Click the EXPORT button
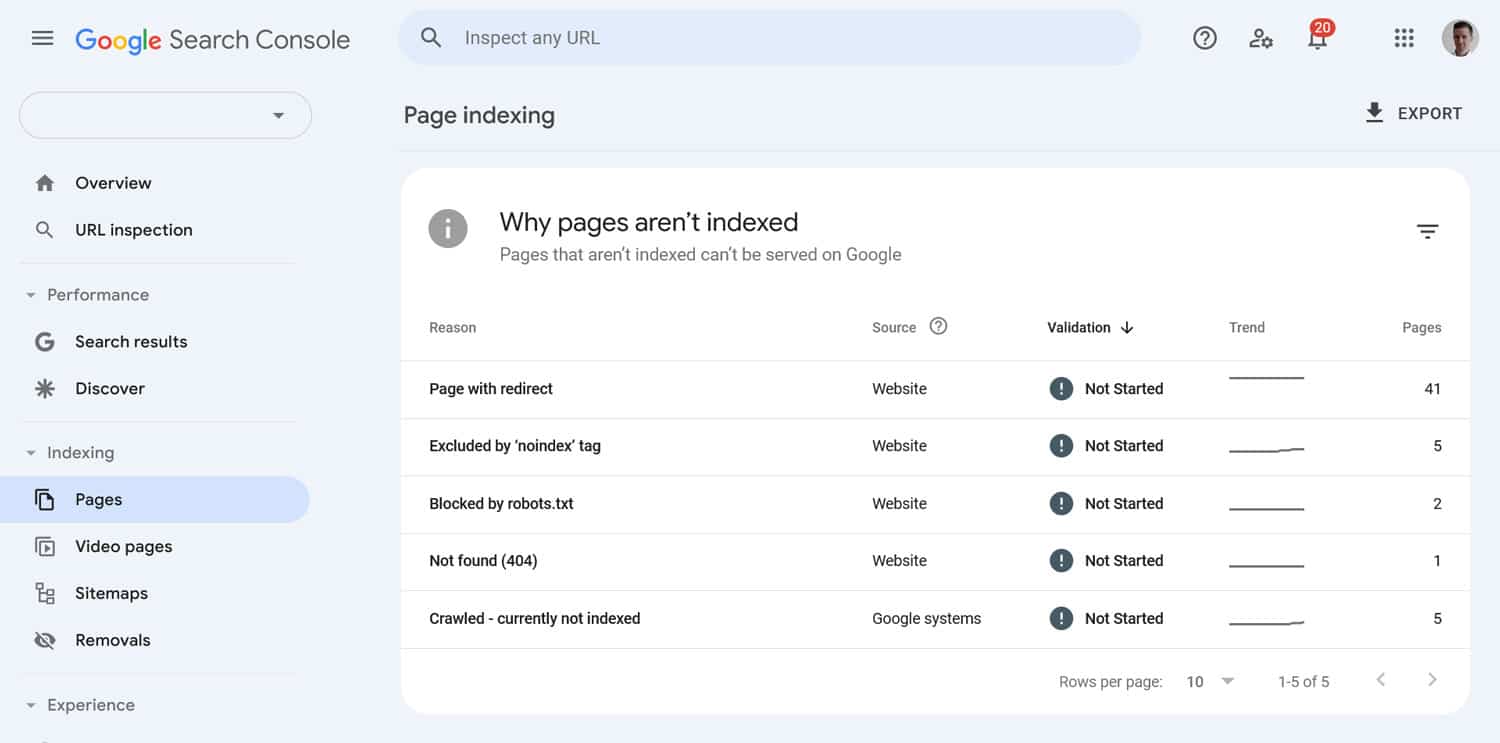The image size is (1500, 743). 1413,112
